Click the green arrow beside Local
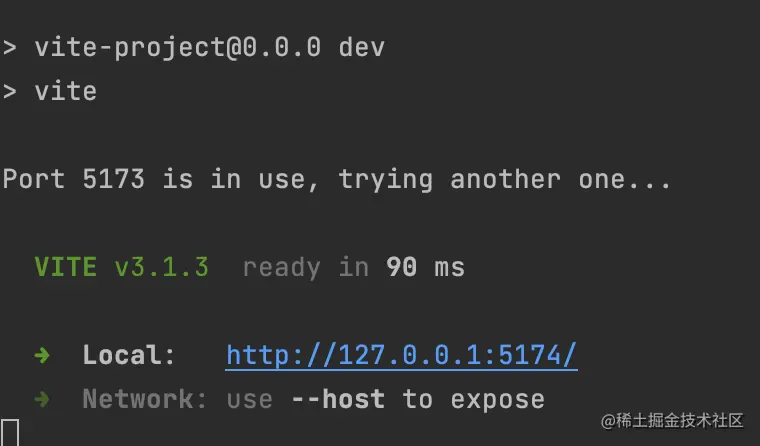 [x=42, y=356]
